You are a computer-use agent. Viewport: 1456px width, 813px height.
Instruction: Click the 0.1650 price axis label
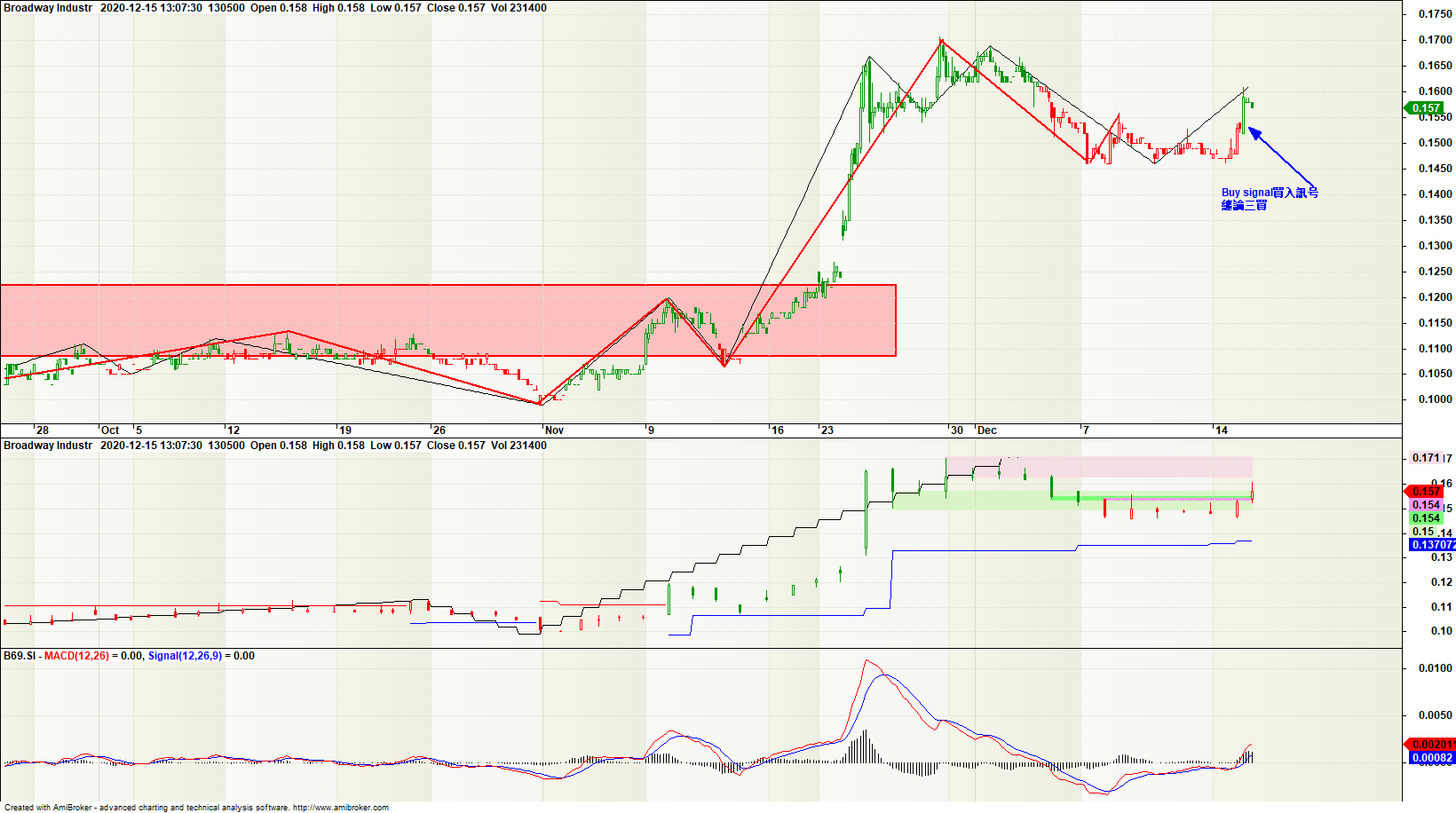[1436, 66]
